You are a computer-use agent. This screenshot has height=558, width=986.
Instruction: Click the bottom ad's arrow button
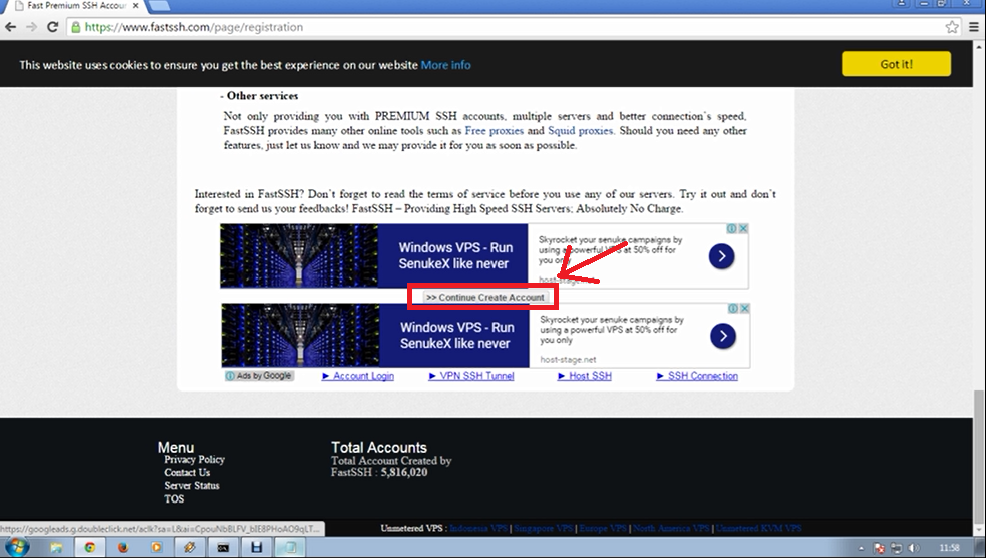[723, 336]
